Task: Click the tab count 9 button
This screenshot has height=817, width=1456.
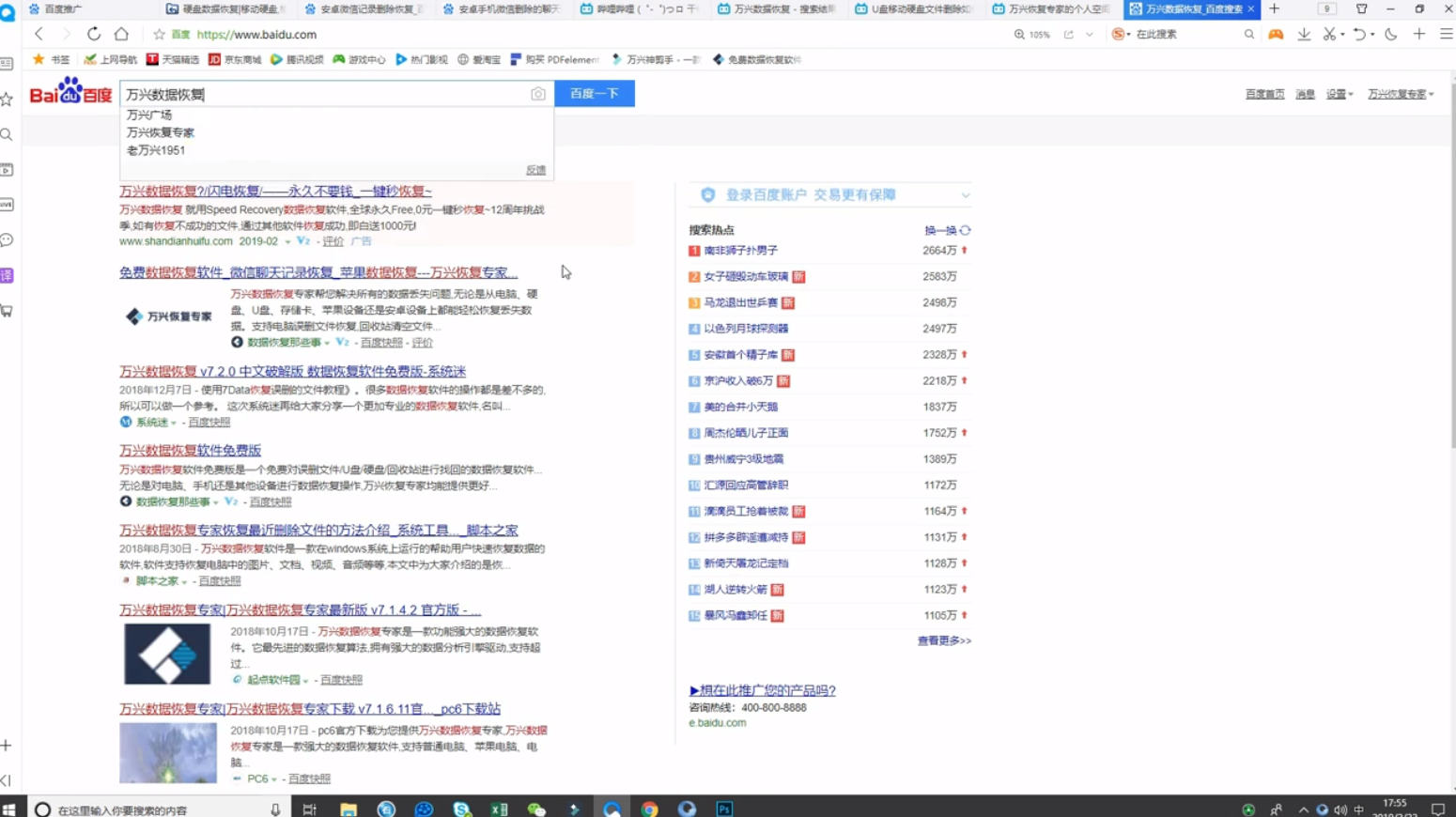Action: 1327,8
